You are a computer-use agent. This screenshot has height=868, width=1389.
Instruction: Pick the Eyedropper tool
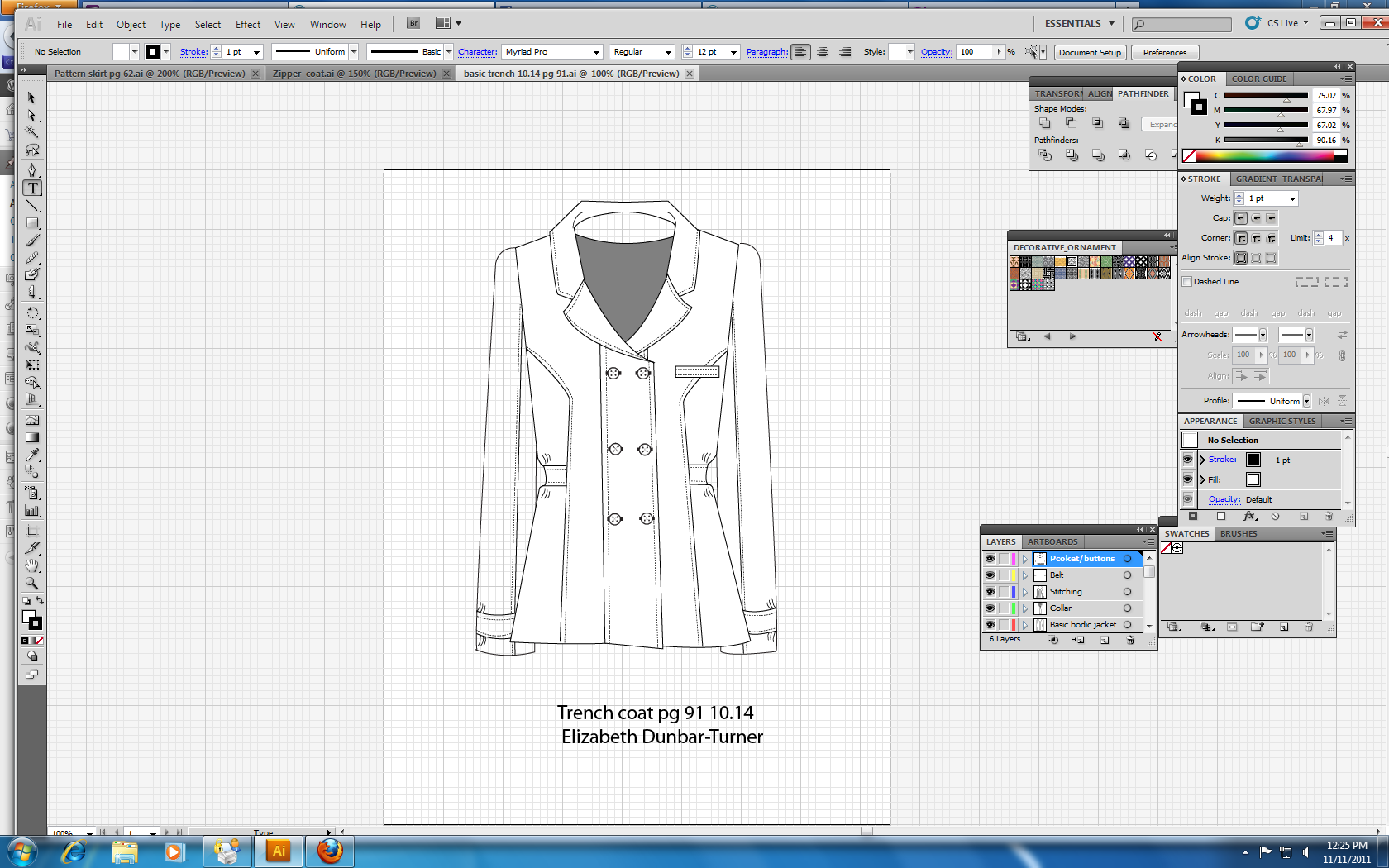[x=33, y=455]
